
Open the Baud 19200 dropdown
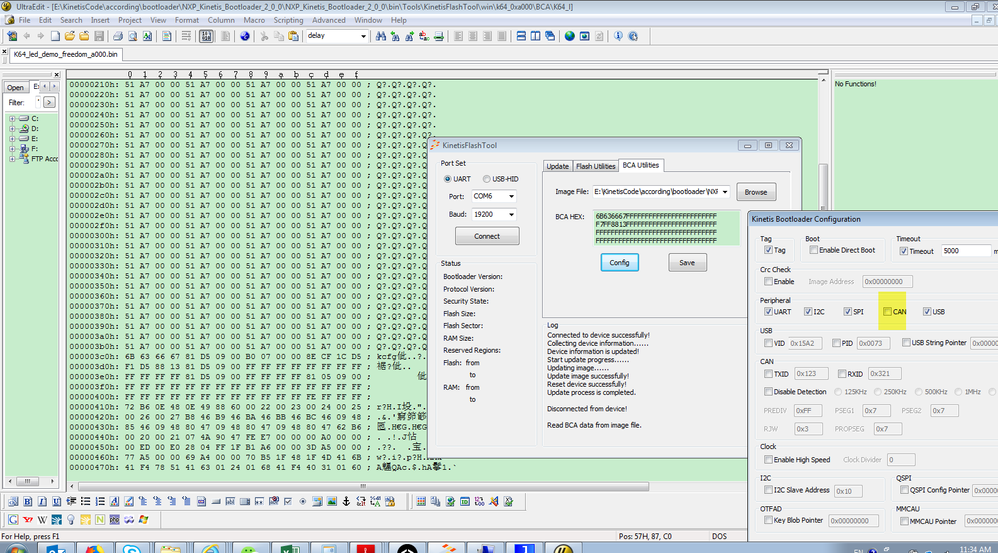pos(511,214)
